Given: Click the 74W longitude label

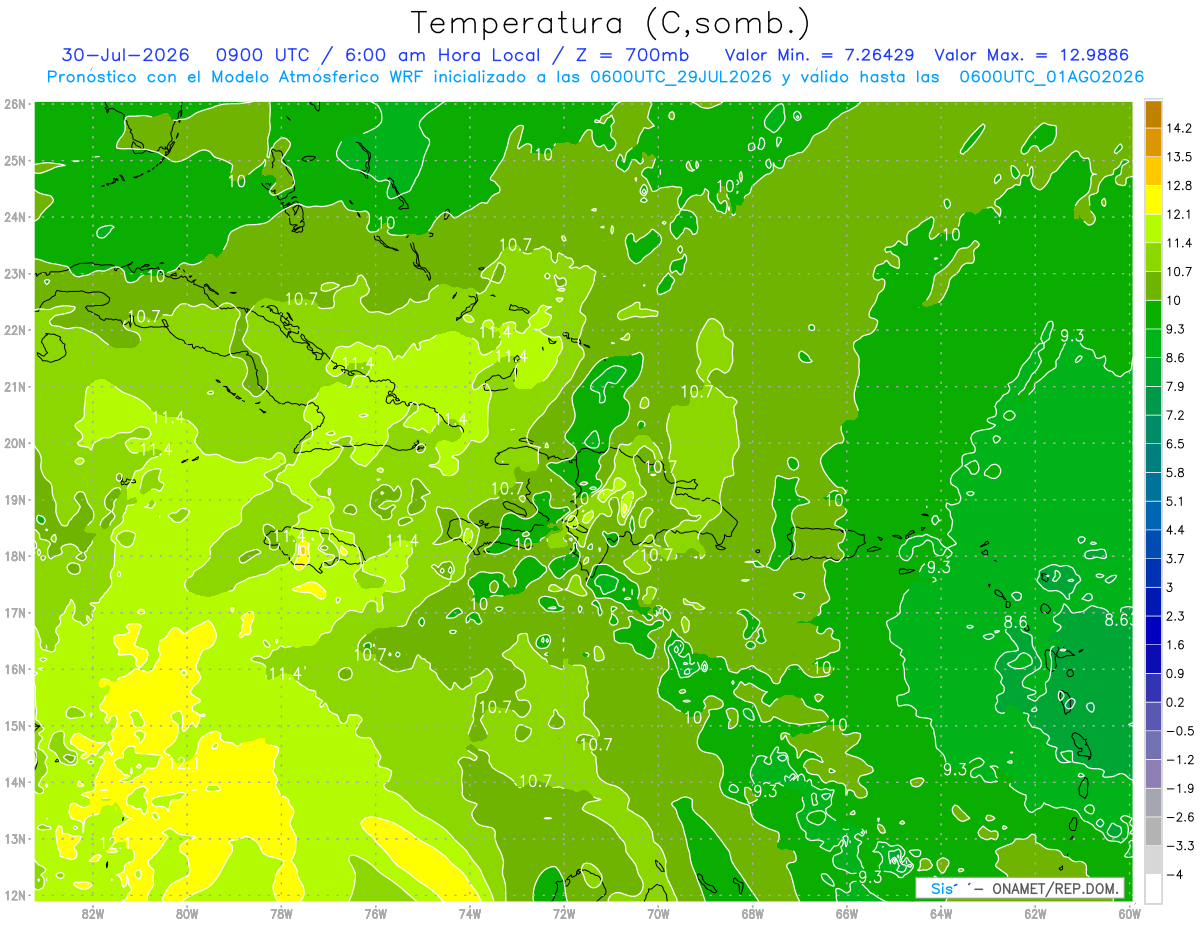Looking at the screenshot, I should pos(470,913).
